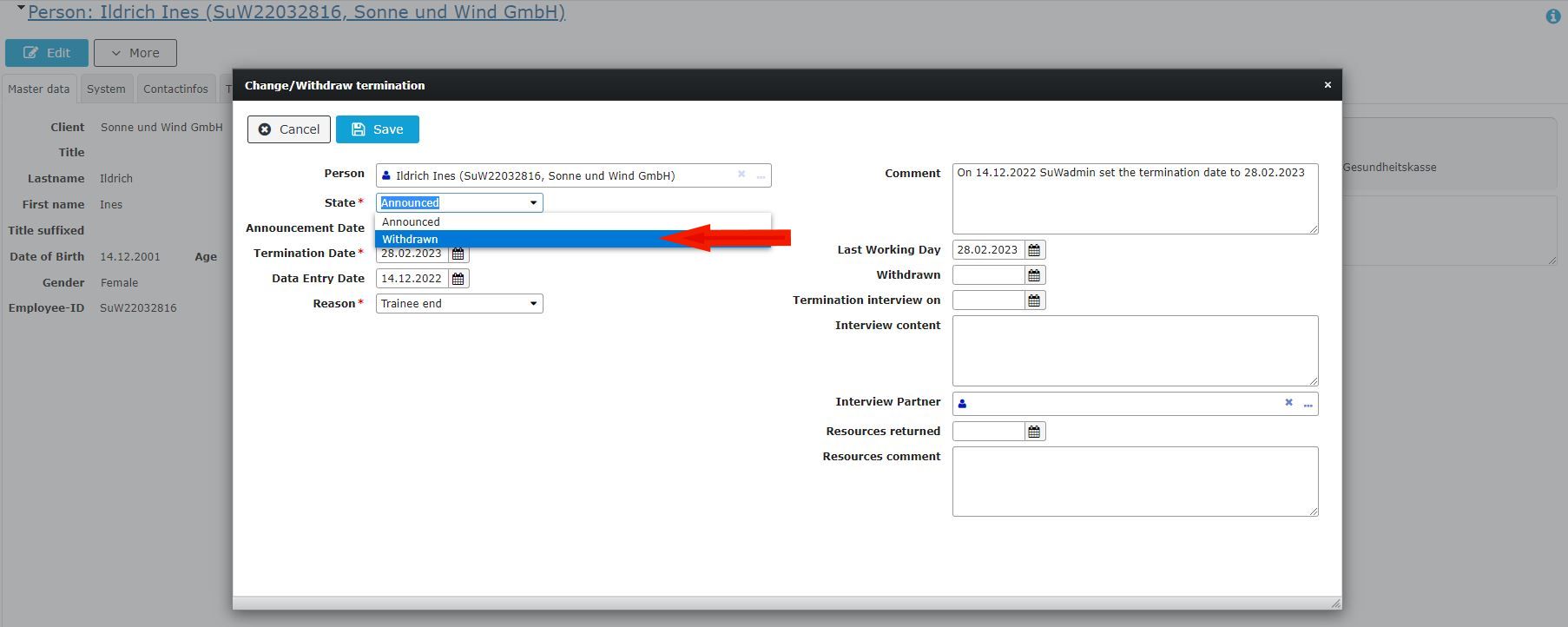Viewport: 1568px width, 627px height.
Task: Save the termination changes
Action: coord(378,129)
